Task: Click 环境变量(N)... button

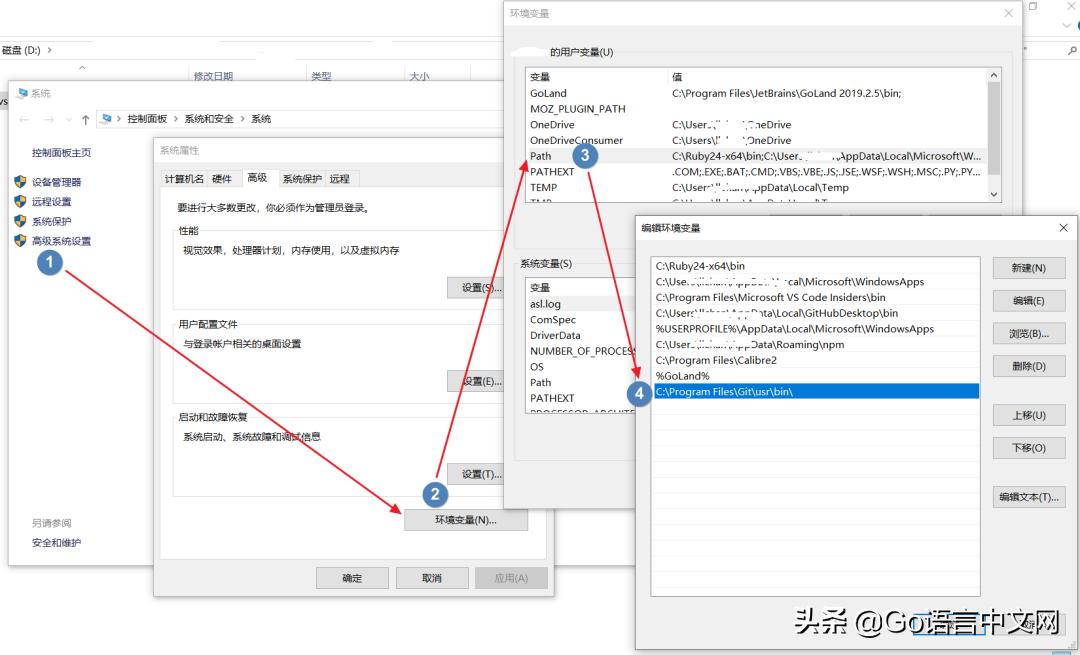Action: pos(466,520)
